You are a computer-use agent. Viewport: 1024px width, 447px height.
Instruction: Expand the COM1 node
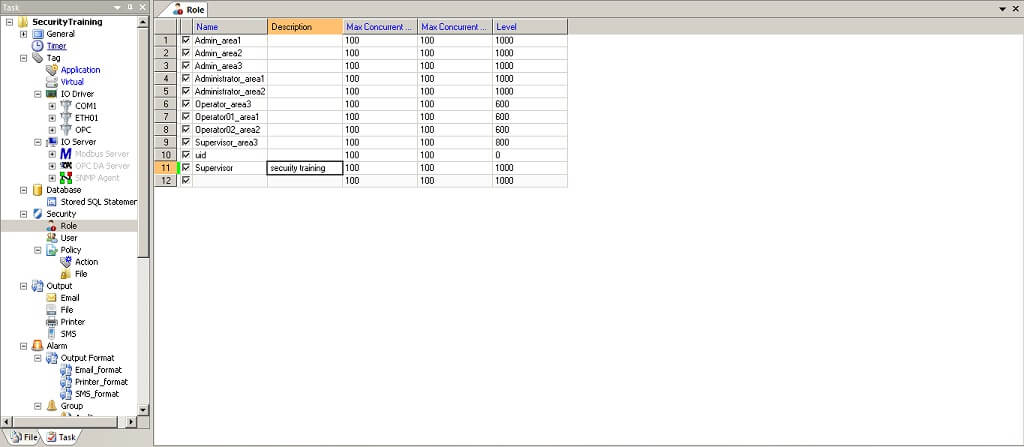[x=52, y=106]
